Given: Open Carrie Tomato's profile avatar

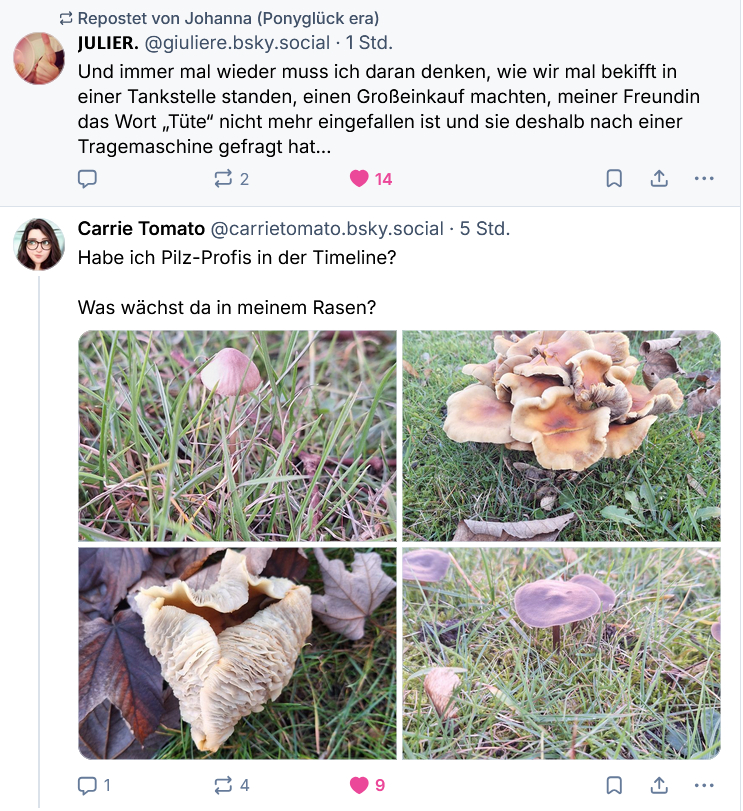Looking at the screenshot, I should (39, 243).
